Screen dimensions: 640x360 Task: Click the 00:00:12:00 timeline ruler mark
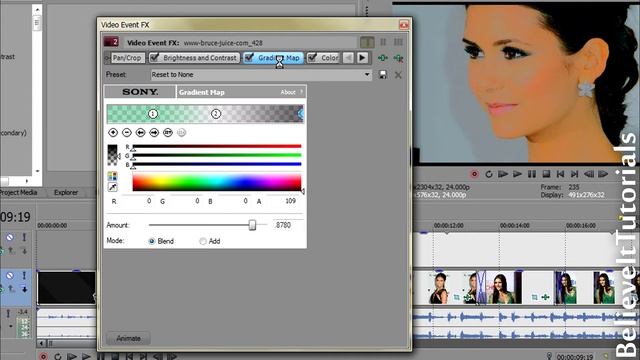tap(448, 225)
